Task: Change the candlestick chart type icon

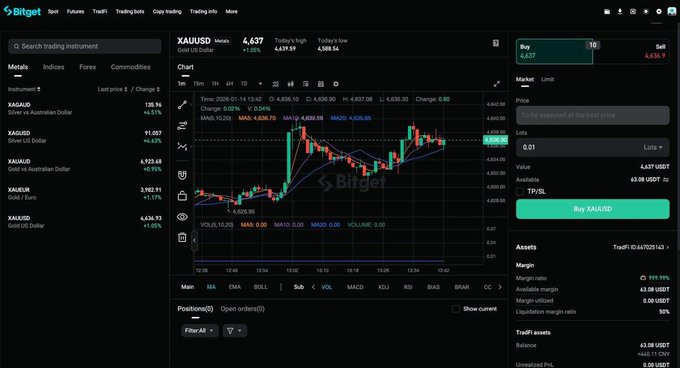Action: click(291, 84)
